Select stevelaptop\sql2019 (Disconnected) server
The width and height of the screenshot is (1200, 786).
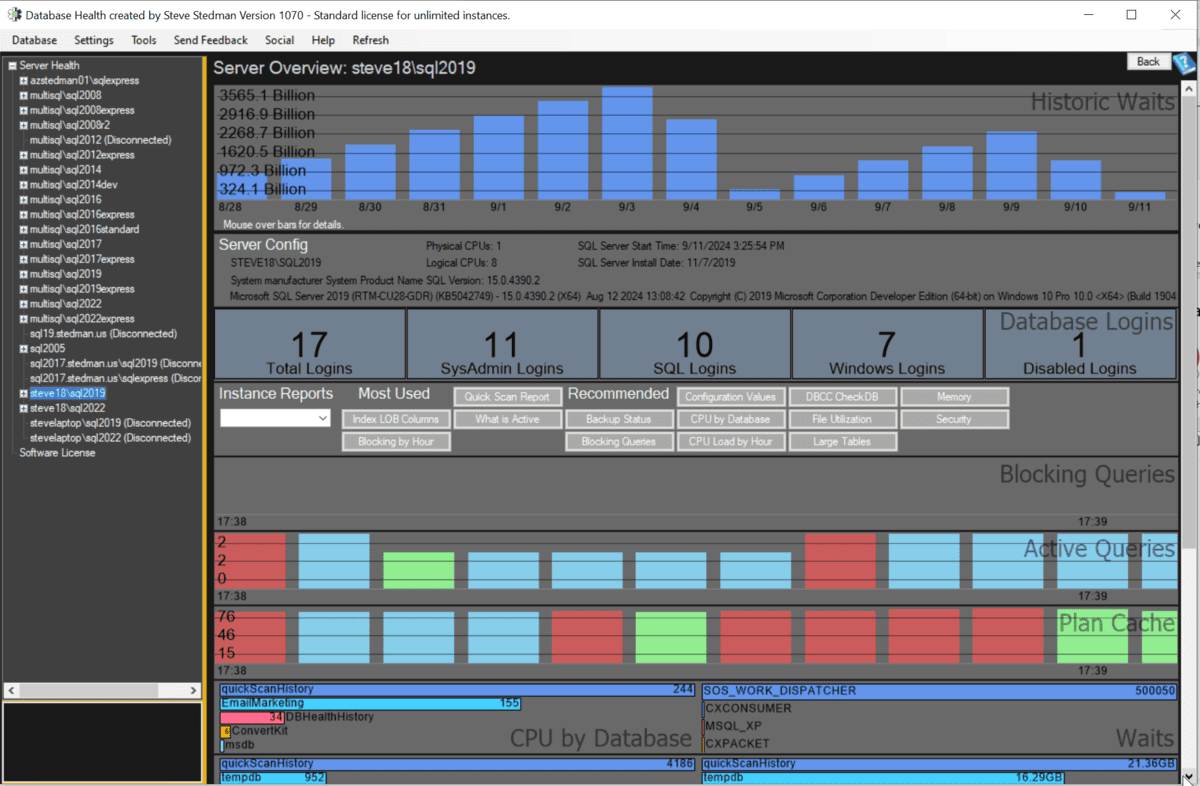pos(110,423)
